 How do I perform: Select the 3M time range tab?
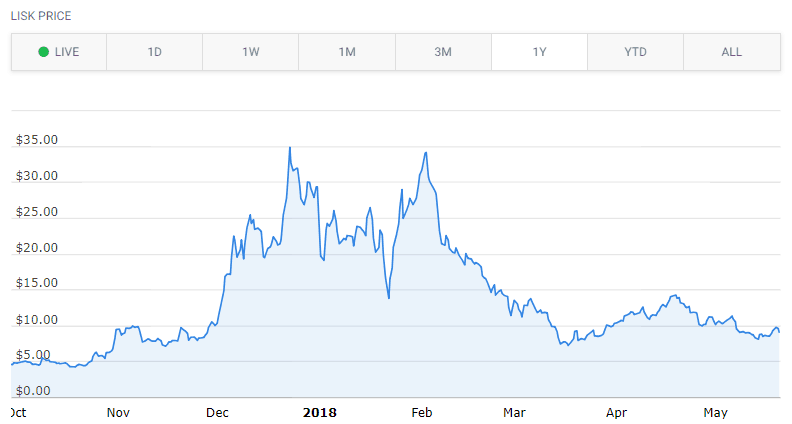click(443, 52)
